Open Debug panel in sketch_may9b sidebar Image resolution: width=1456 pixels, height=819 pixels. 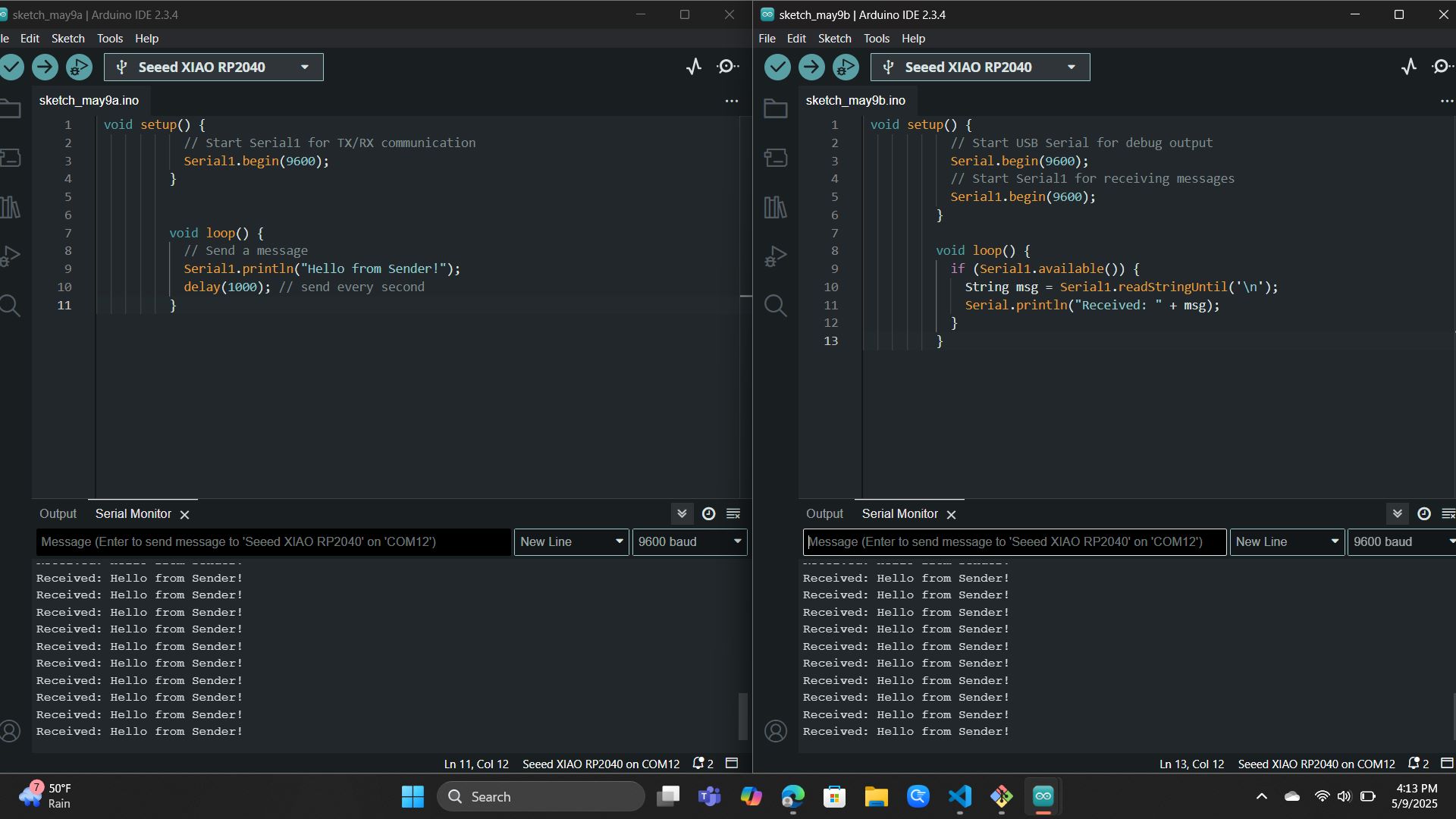pos(775,256)
